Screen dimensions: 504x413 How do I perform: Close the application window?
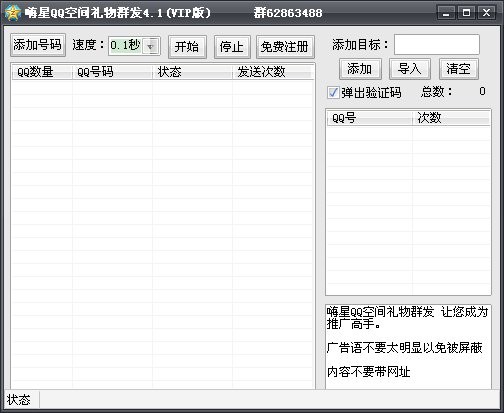487,13
